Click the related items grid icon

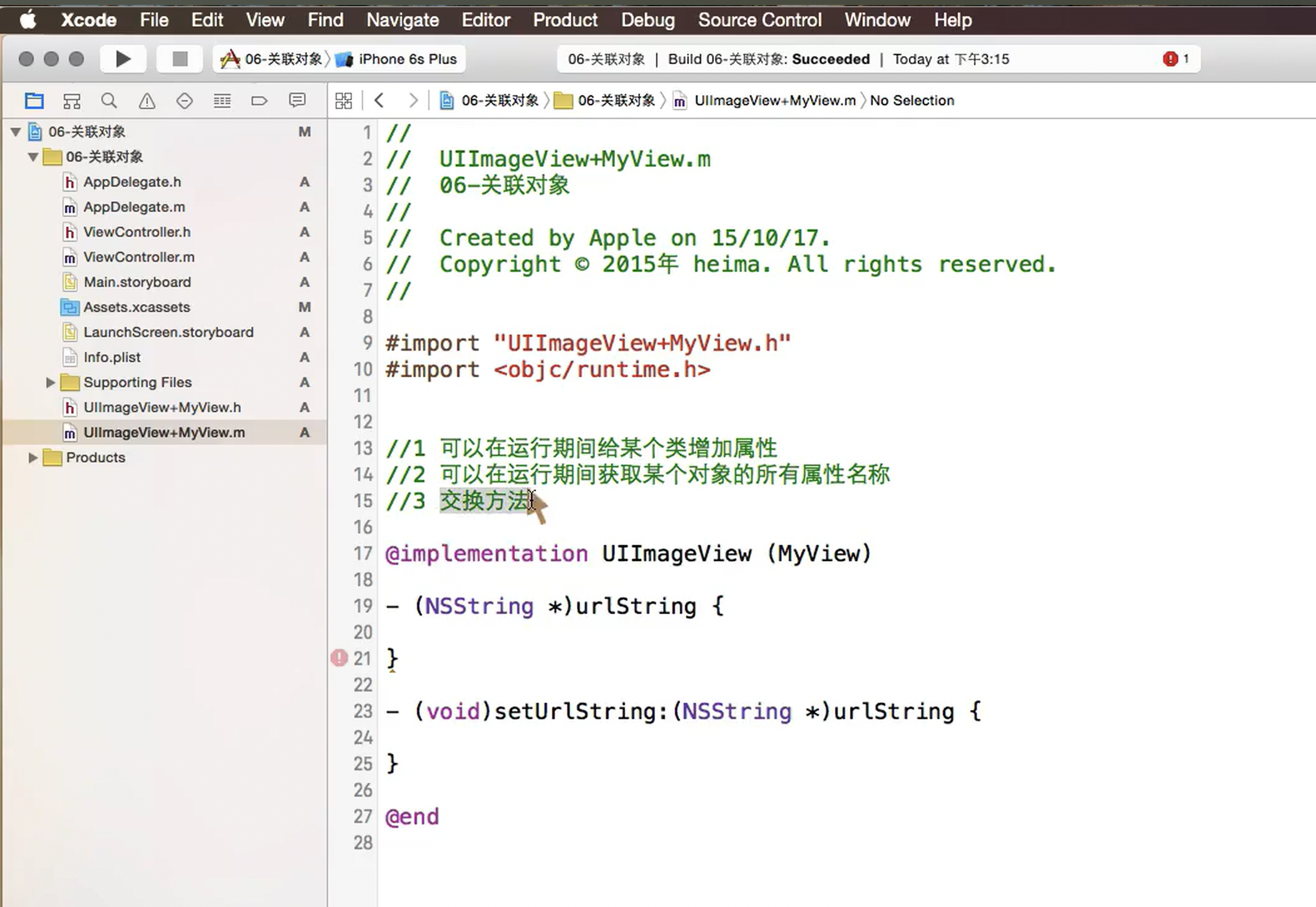coord(344,100)
